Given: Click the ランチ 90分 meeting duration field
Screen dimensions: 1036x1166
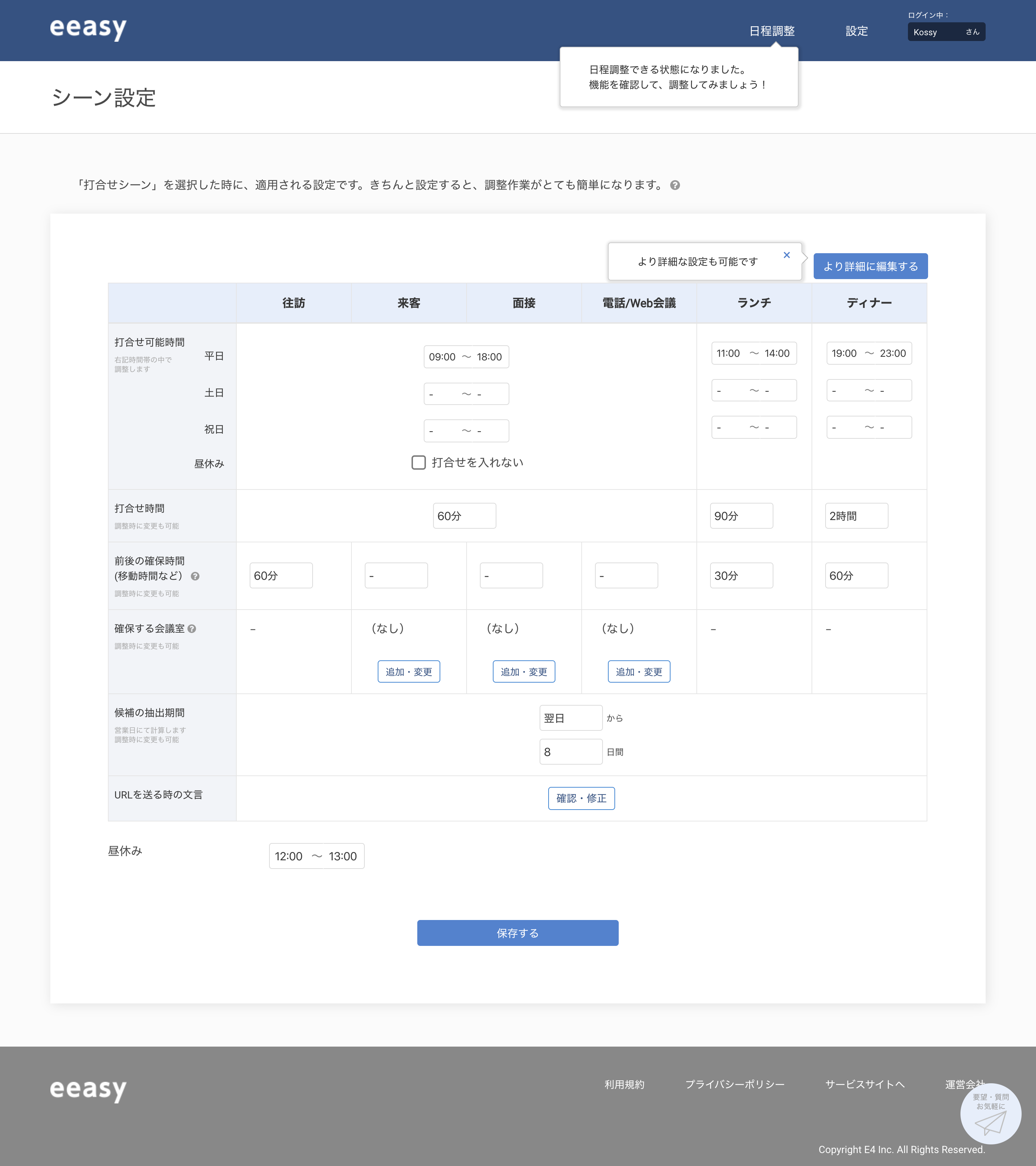Looking at the screenshot, I should [741, 515].
